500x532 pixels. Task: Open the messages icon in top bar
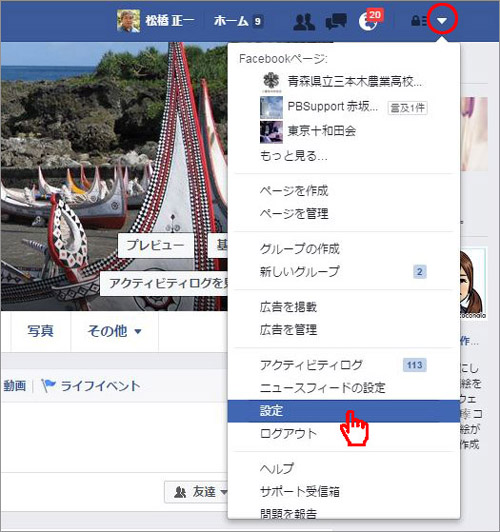coord(336,22)
